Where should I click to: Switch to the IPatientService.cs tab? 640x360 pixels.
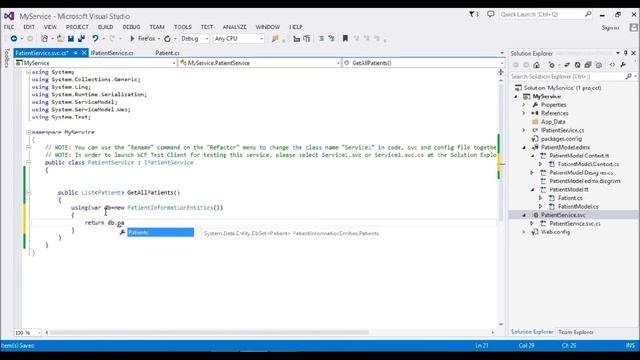(112, 53)
